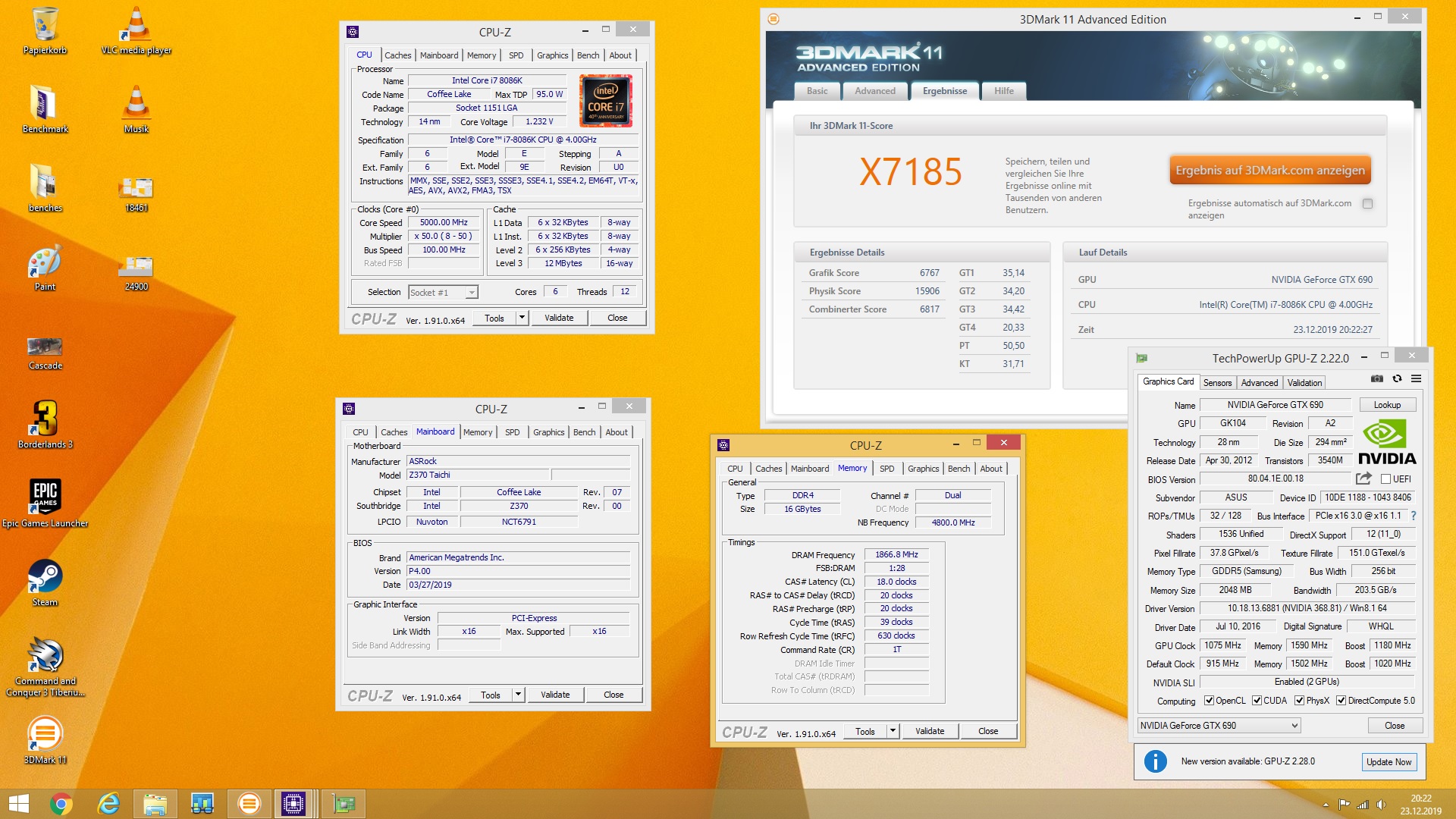Launch Borderlands 3 desktop shortcut
The width and height of the screenshot is (1456, 819).
pyautogui.click(x=45, y=425)
